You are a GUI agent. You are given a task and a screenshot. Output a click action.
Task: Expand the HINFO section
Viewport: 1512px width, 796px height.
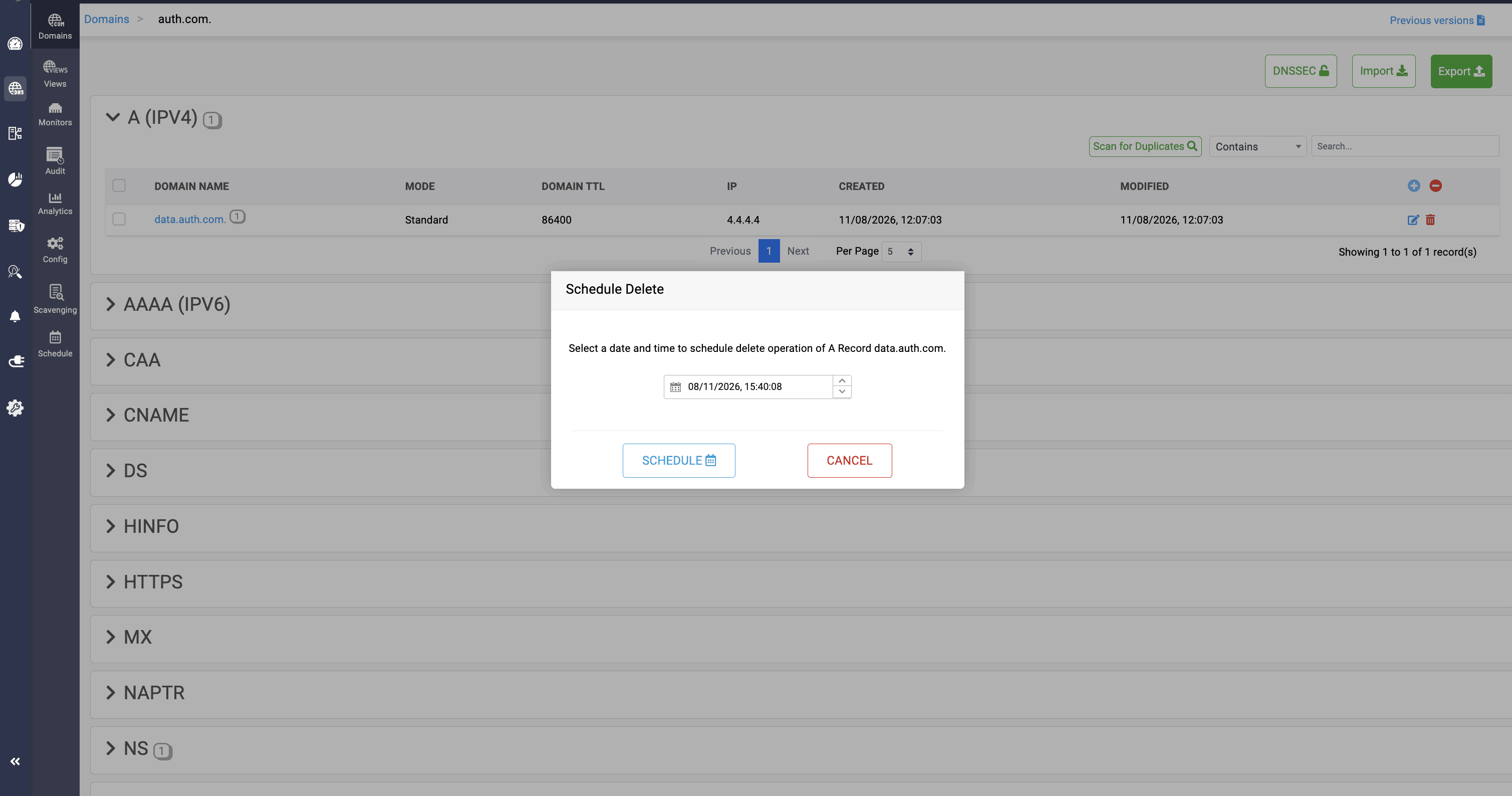[110, 526]
